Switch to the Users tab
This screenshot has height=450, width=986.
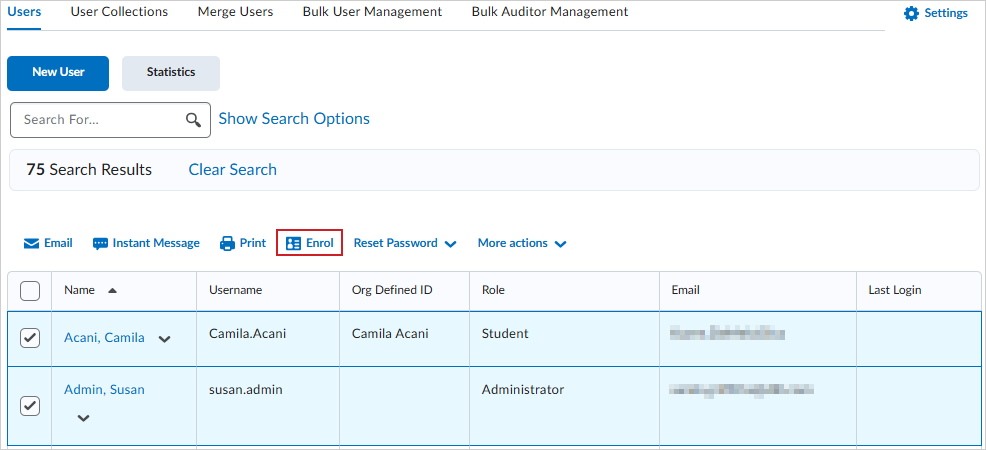point(24,12)
